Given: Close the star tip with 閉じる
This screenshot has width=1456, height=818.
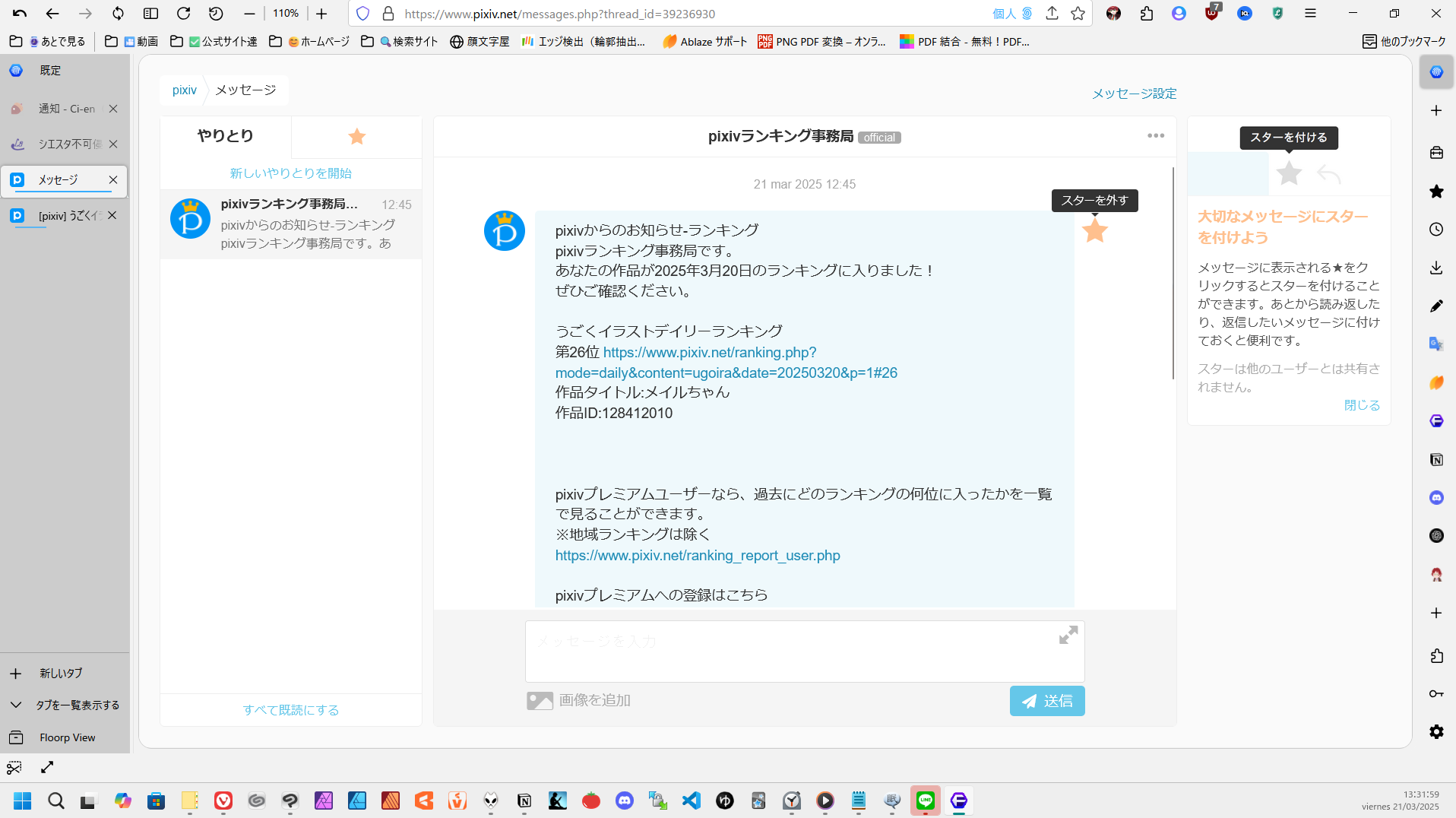Looking at the screenshot, I should click(x=1361, y=405).
